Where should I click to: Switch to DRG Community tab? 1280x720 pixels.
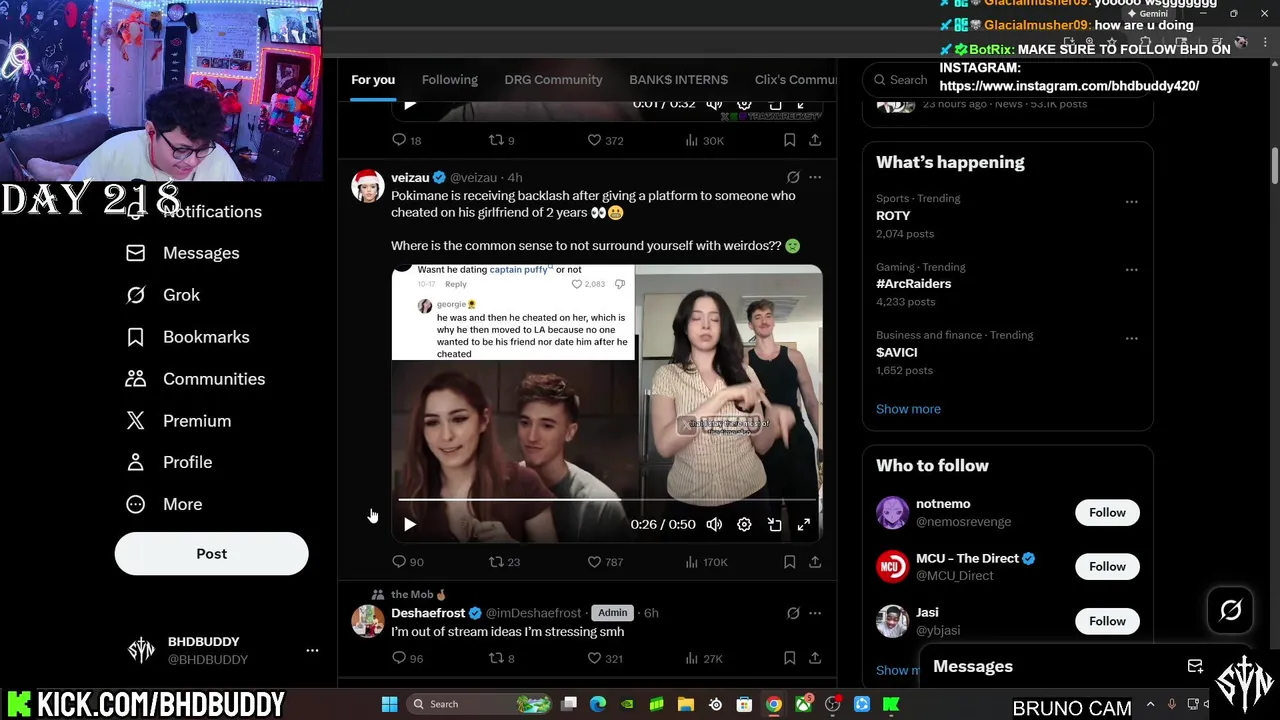(x=553, y=80)
